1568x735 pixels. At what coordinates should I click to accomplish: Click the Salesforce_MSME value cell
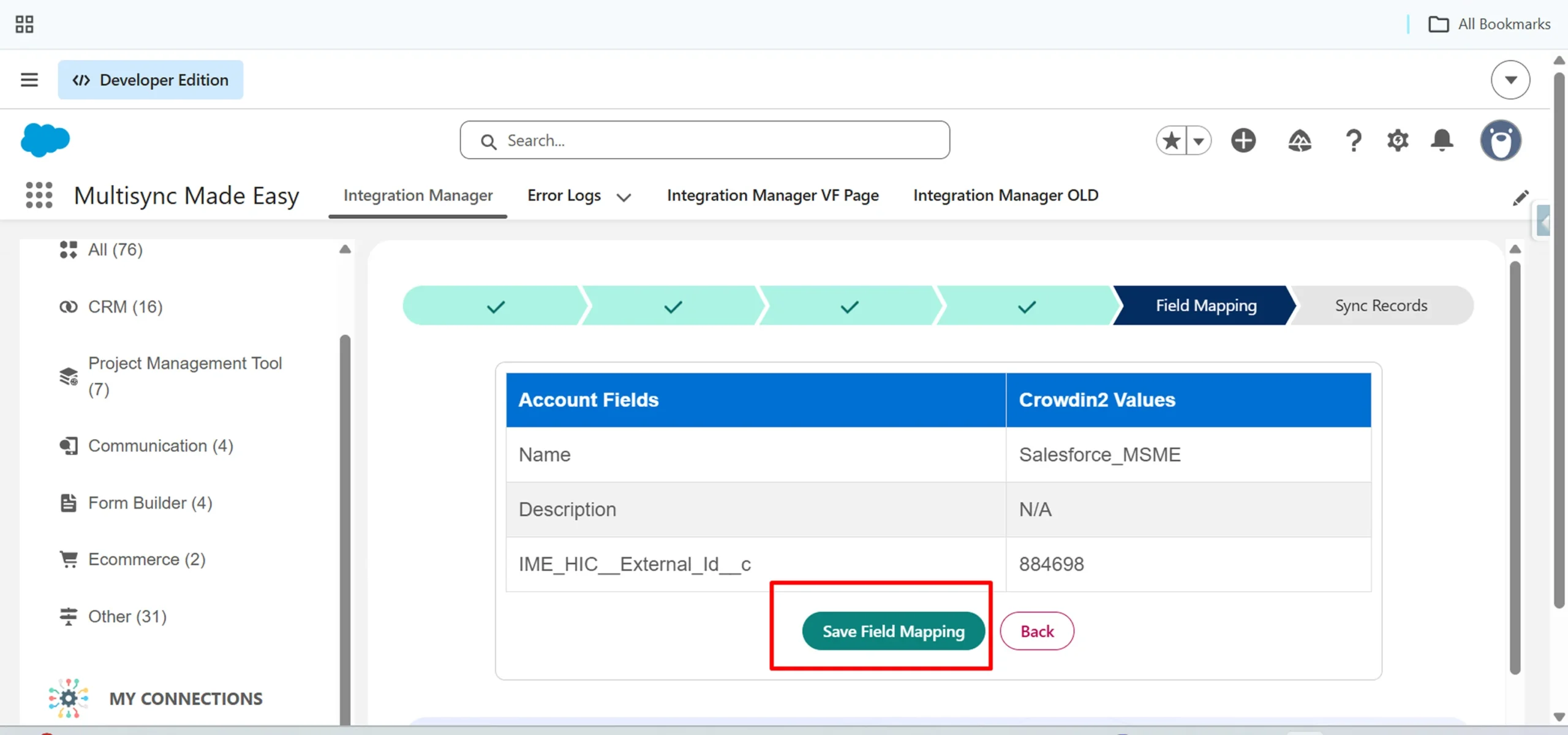coord(1189,454)
